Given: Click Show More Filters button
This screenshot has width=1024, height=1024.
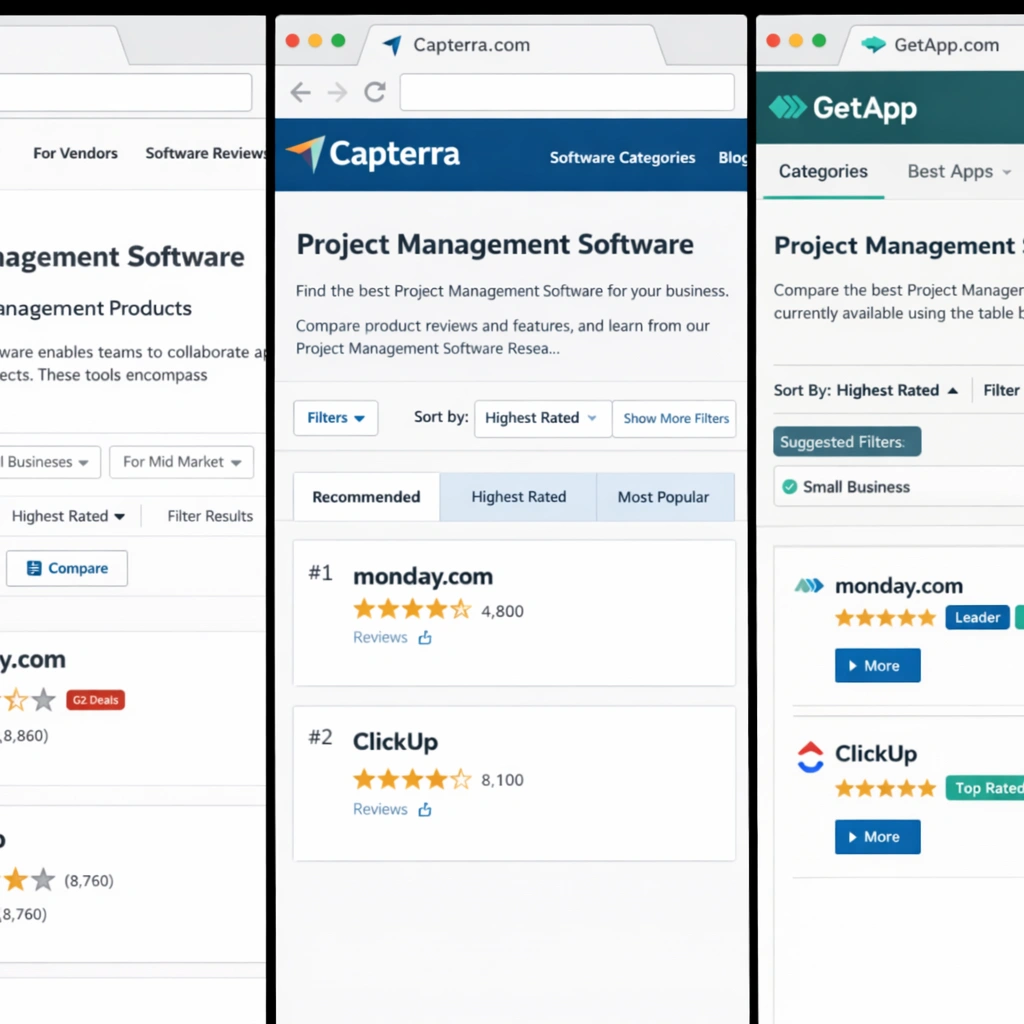Looking at the screenshot, I should 676,418.
